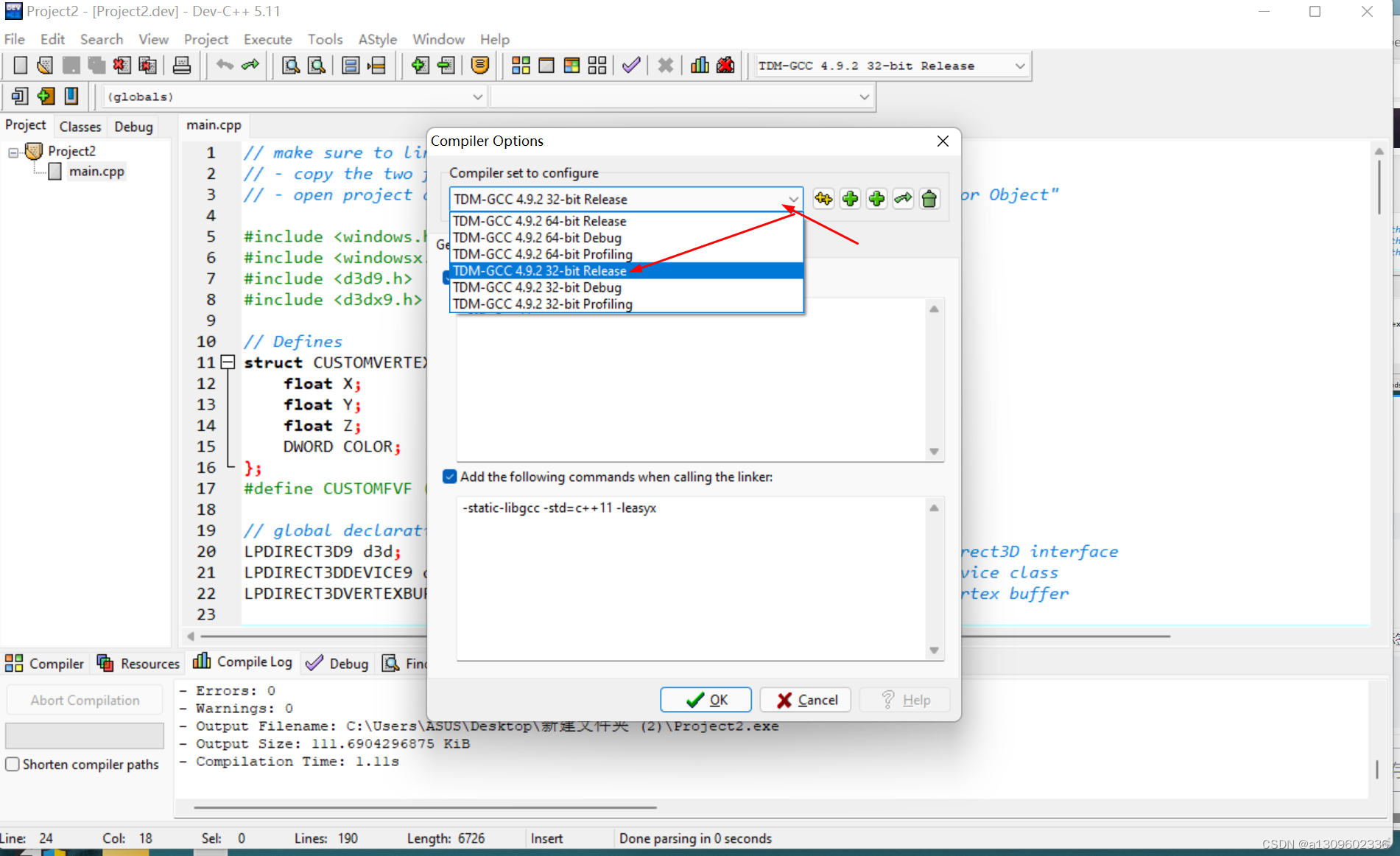Click the New file toolbar icon
Screen dimensions: 1400x856
tap(20, 66)
